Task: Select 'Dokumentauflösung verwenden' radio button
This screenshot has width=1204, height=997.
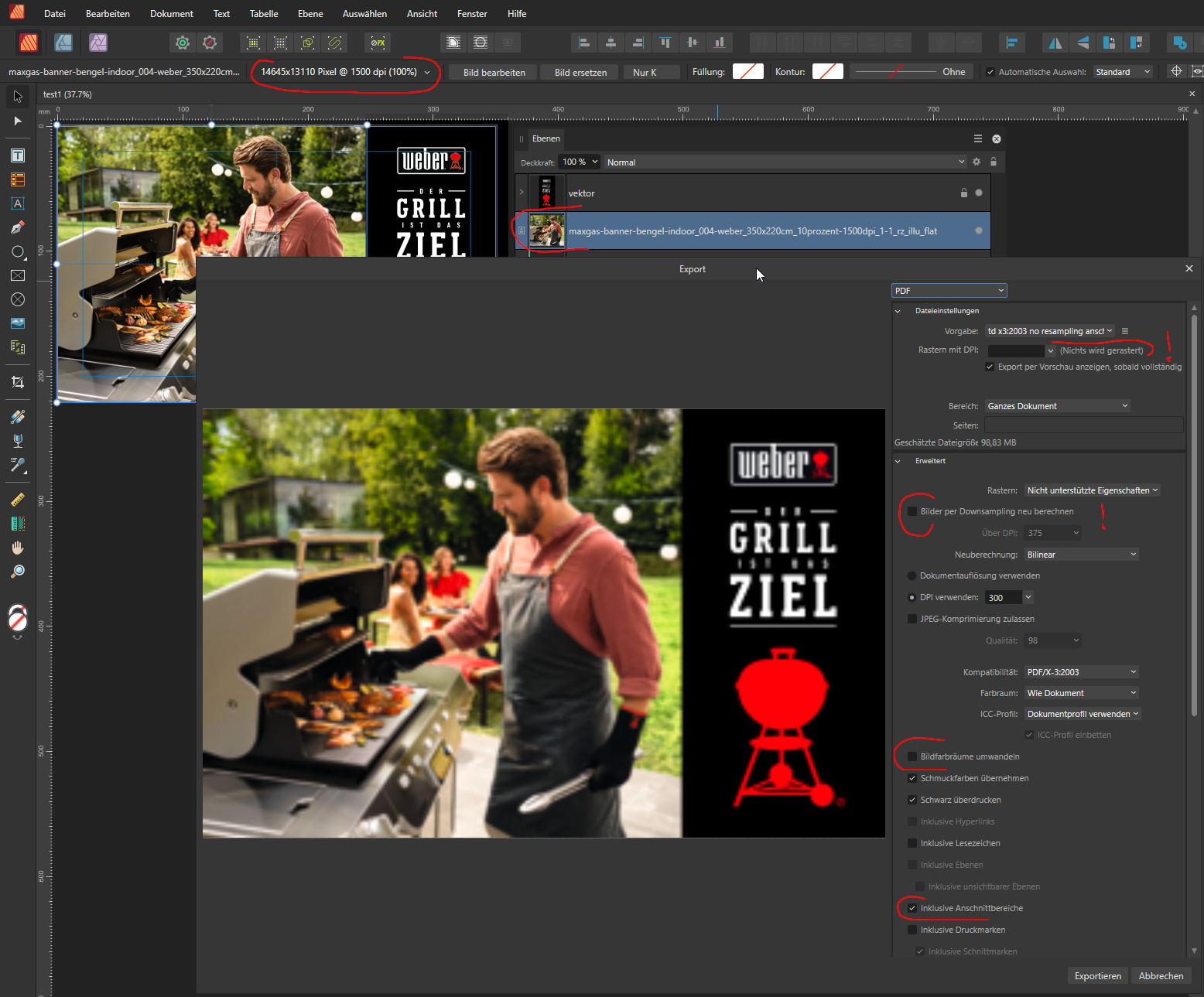Action: 912,575
